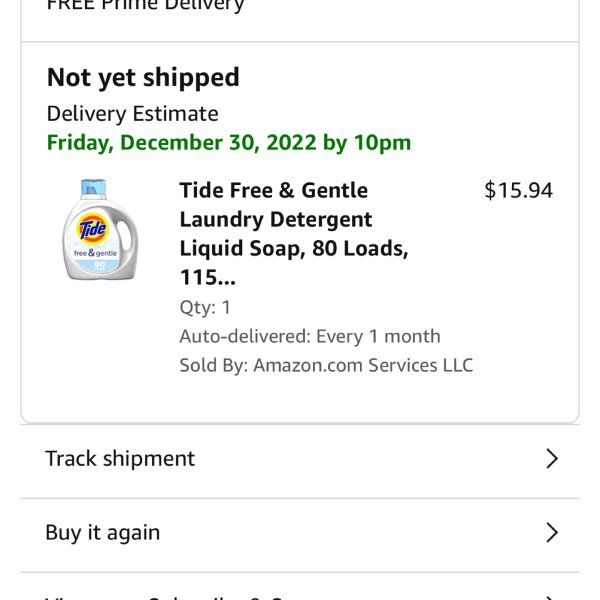Click the truncated 115... title line
Screen dimensions: 600x600
[208, 277]
